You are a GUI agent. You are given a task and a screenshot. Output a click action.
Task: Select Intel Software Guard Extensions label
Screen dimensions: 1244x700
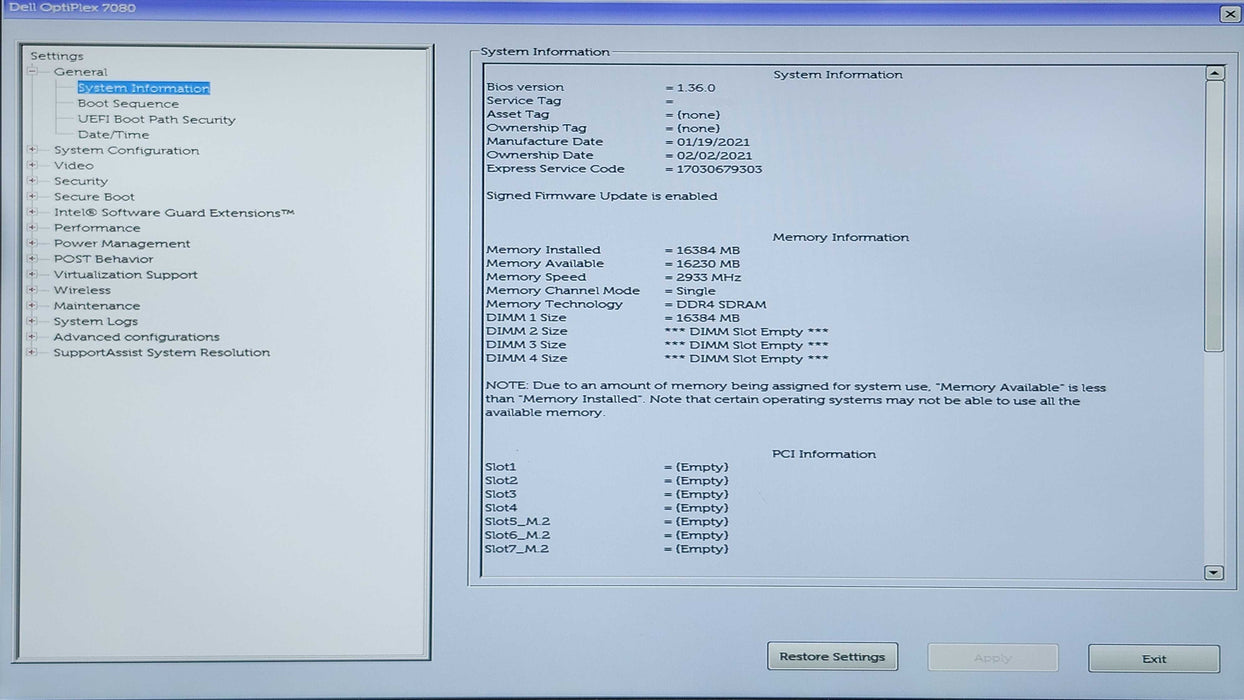tap(174, 213)
